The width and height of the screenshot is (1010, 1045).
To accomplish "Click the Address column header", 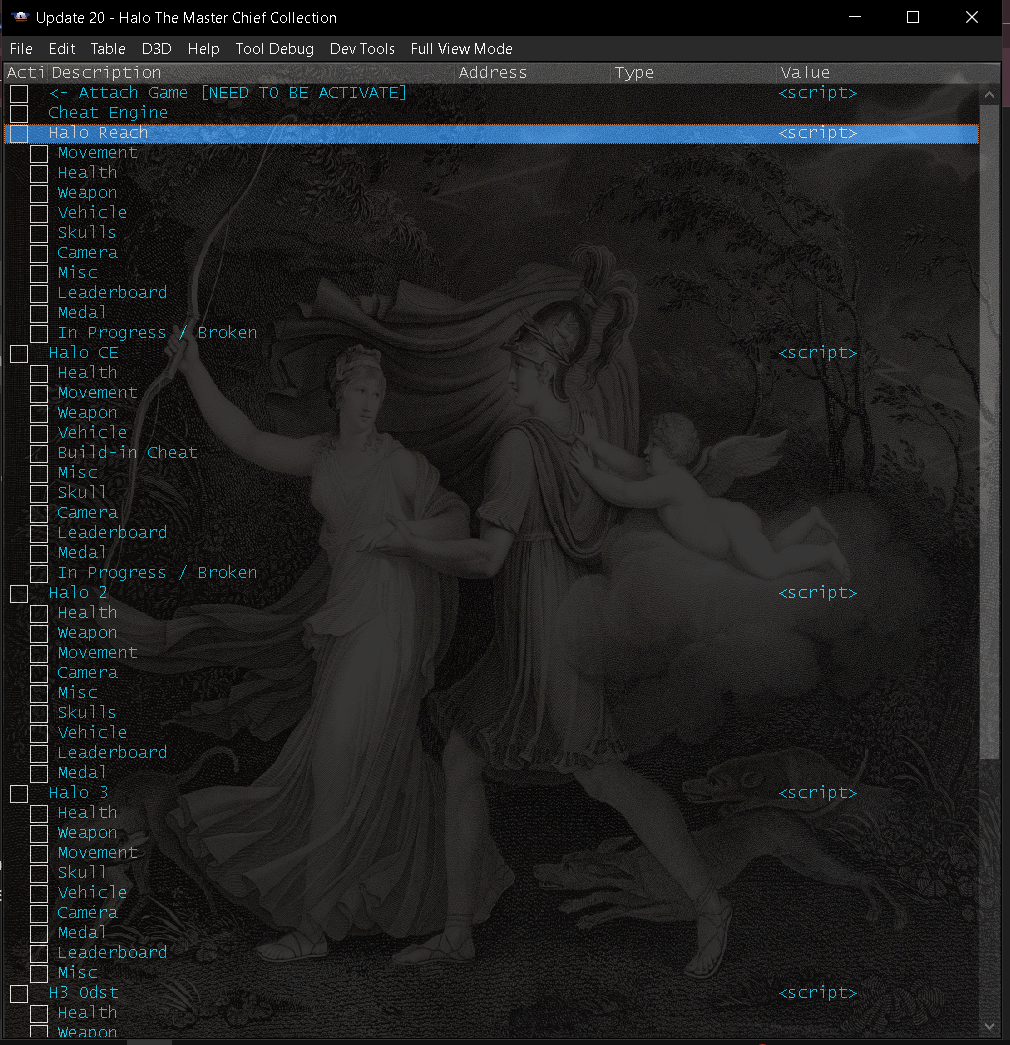I will pos(533,73).
